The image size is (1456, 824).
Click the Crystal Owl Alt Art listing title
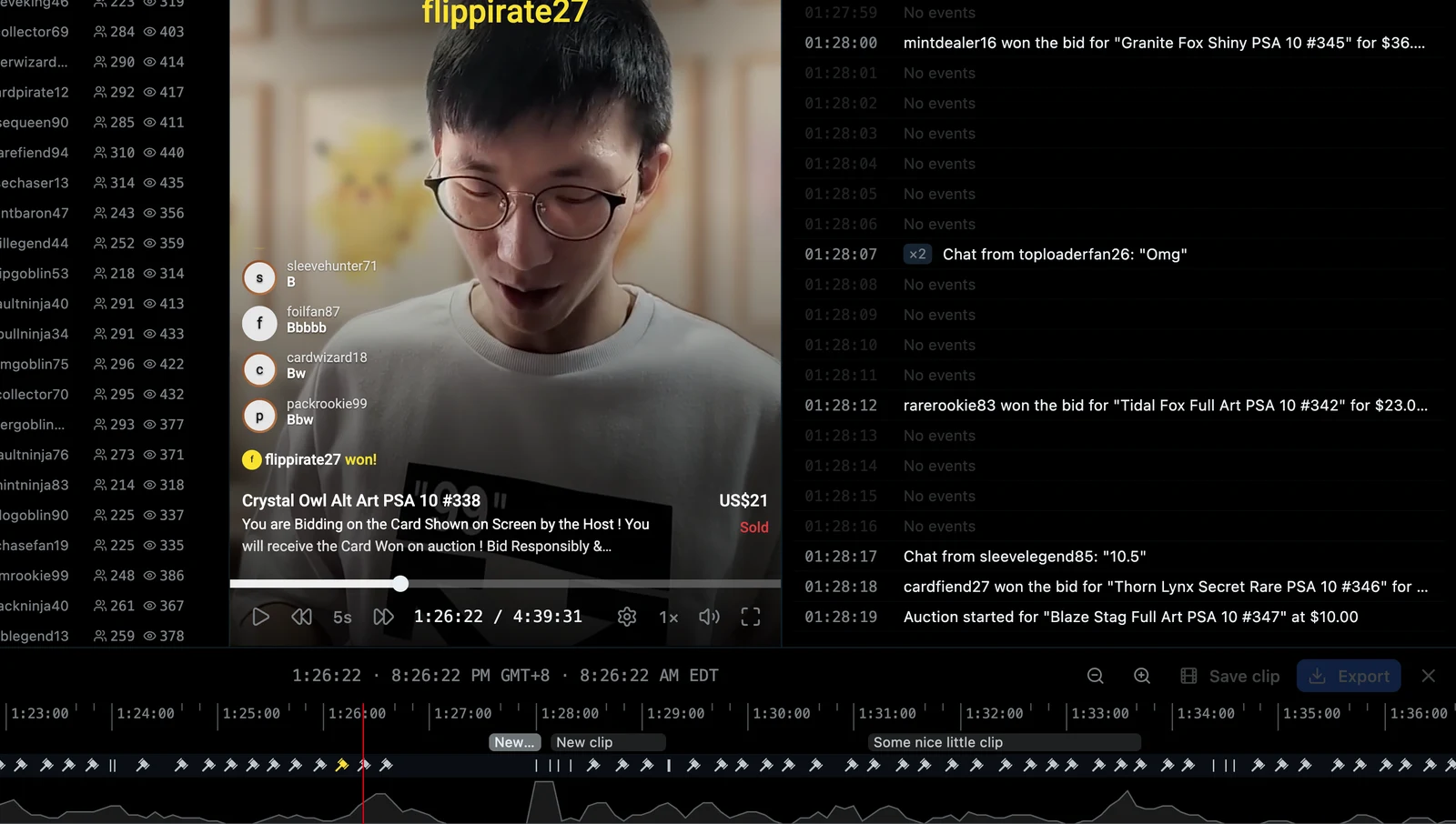pos(361,500)
